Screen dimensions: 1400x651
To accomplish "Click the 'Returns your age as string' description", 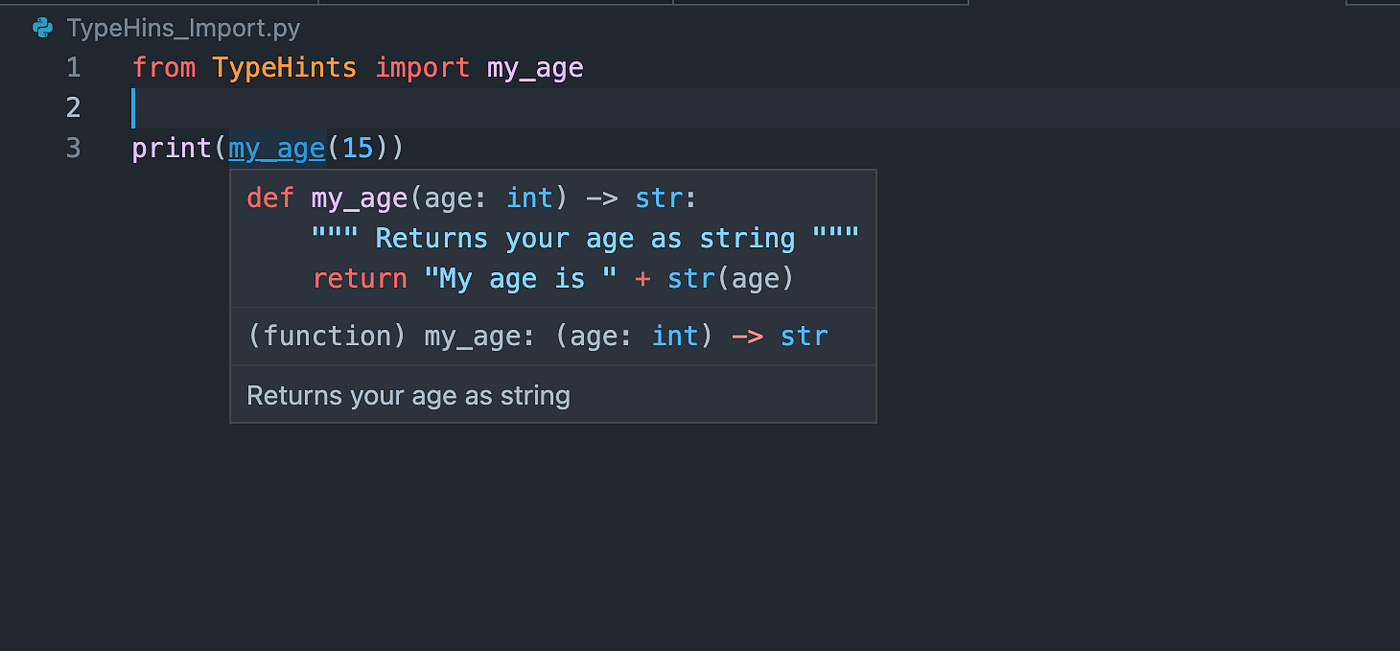I will click(408, 396).
